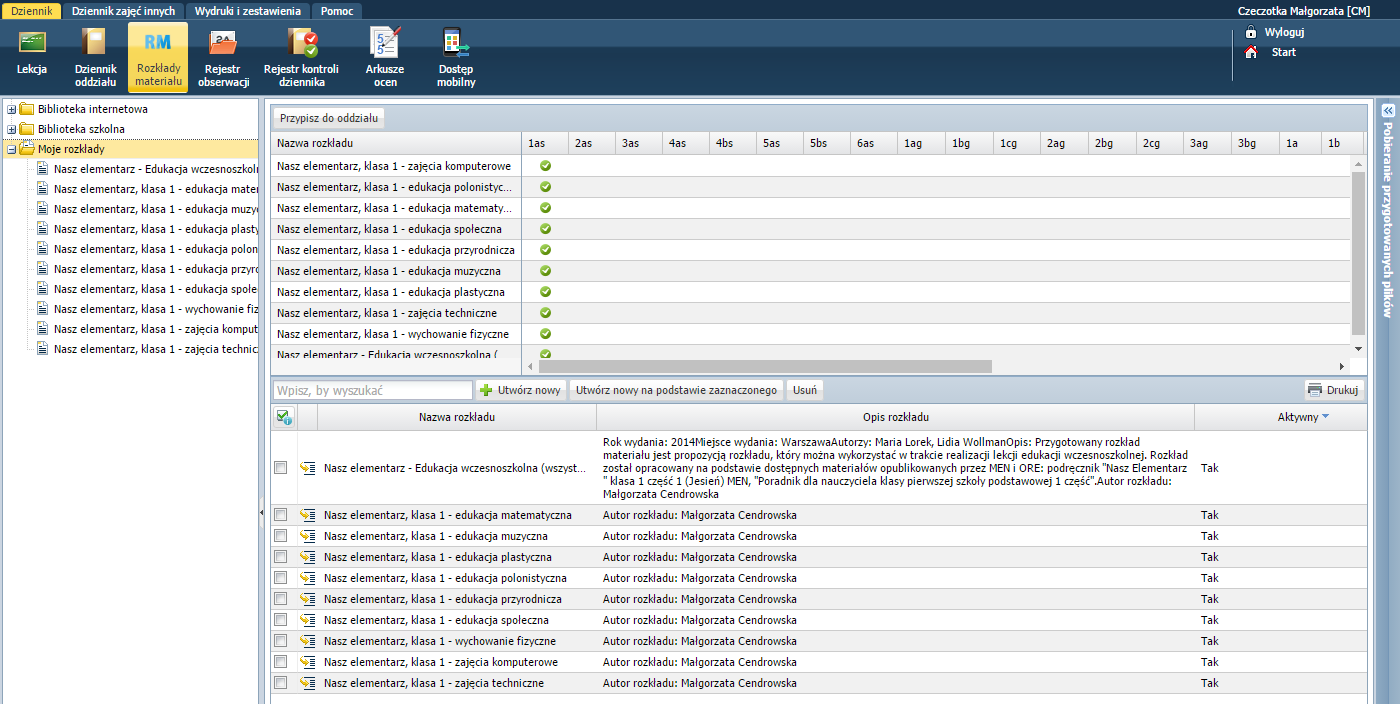Viewport: 1400px width, 704px height.
Task: Click vertical scrollbar thumb of upper grid
Action: [1358, 254]
